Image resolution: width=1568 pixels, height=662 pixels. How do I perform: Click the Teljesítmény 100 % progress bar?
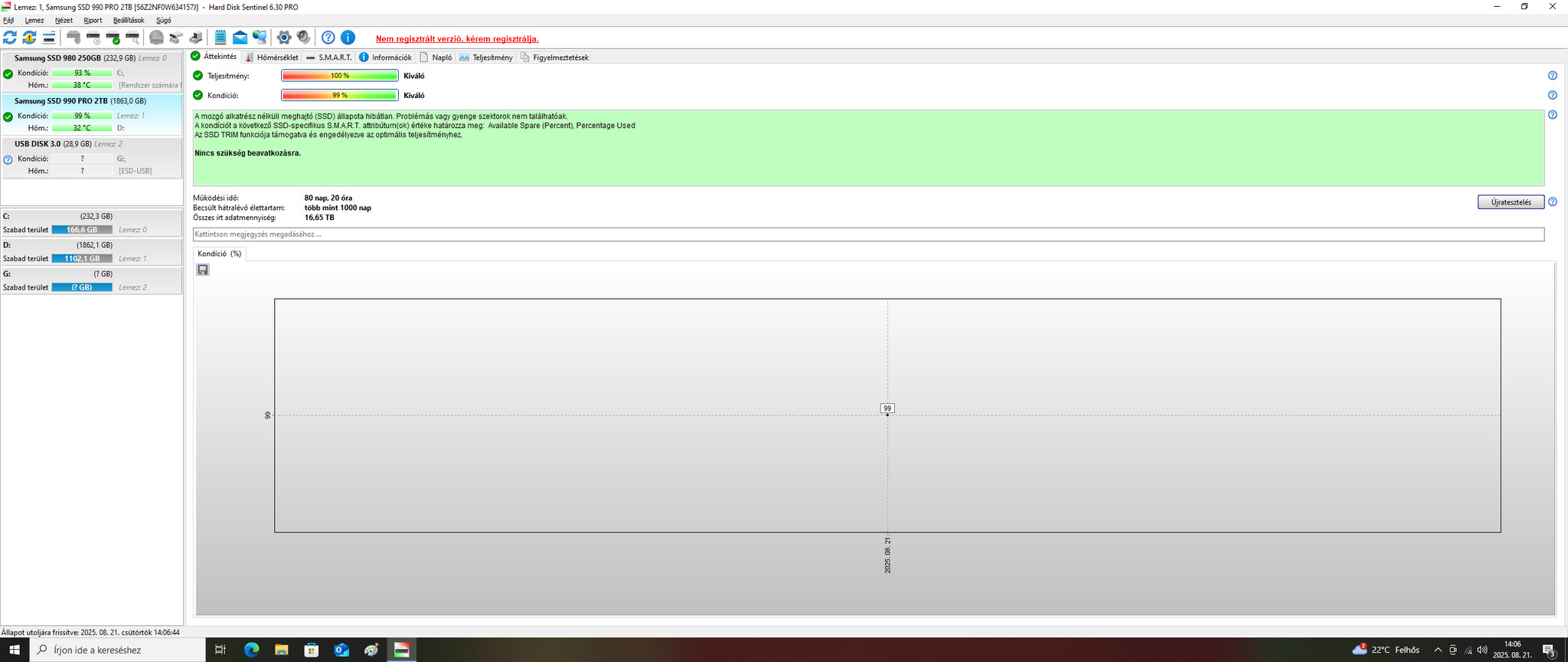tap(340, 76)
